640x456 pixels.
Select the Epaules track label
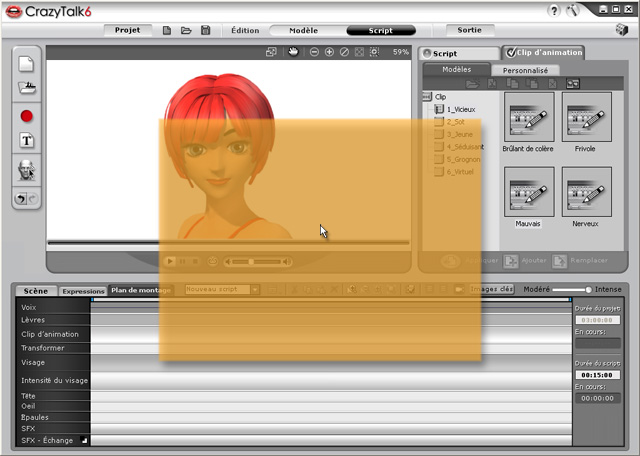pos(35,417)
